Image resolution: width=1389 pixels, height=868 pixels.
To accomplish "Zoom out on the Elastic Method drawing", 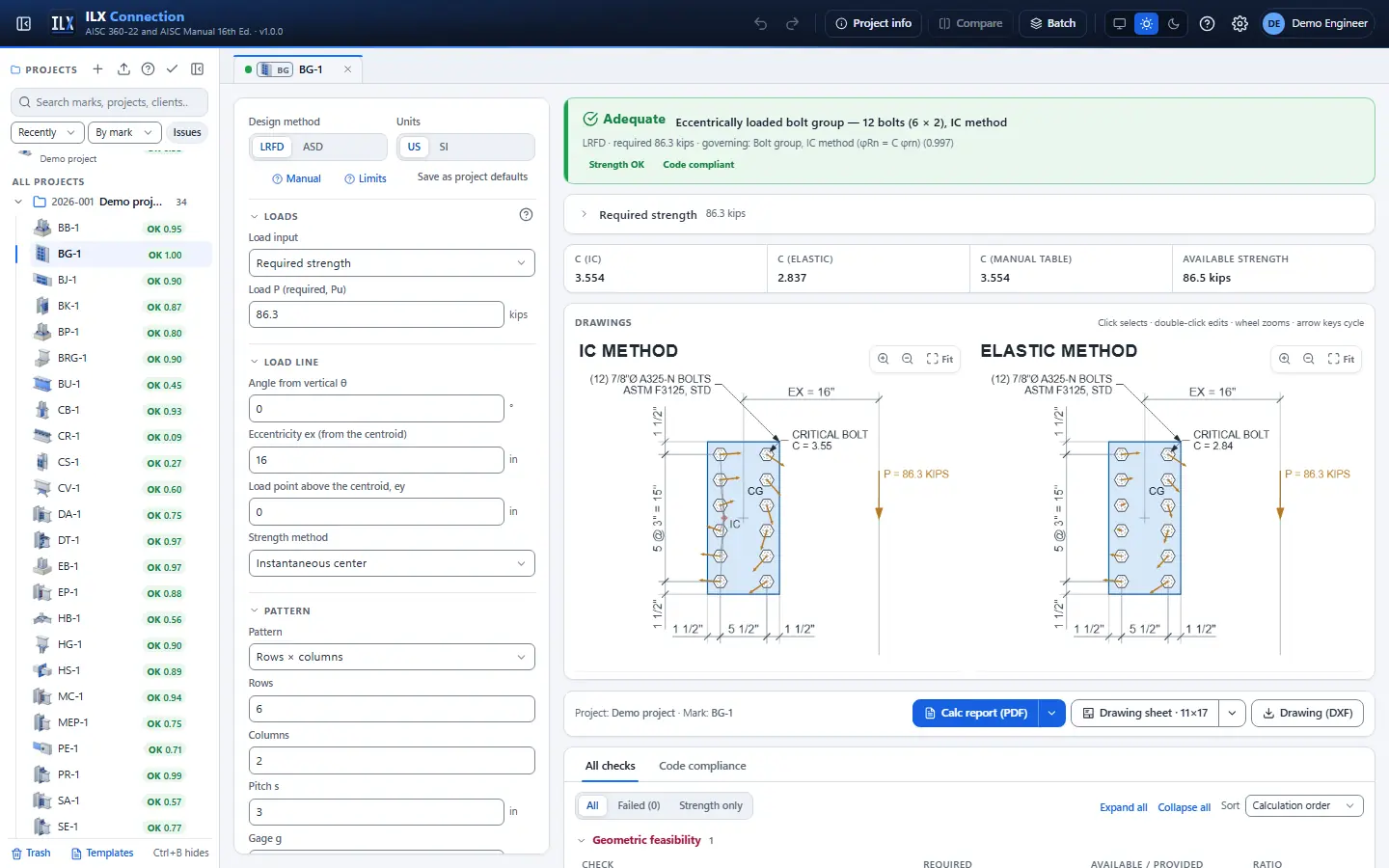I will click(1309, 359).
